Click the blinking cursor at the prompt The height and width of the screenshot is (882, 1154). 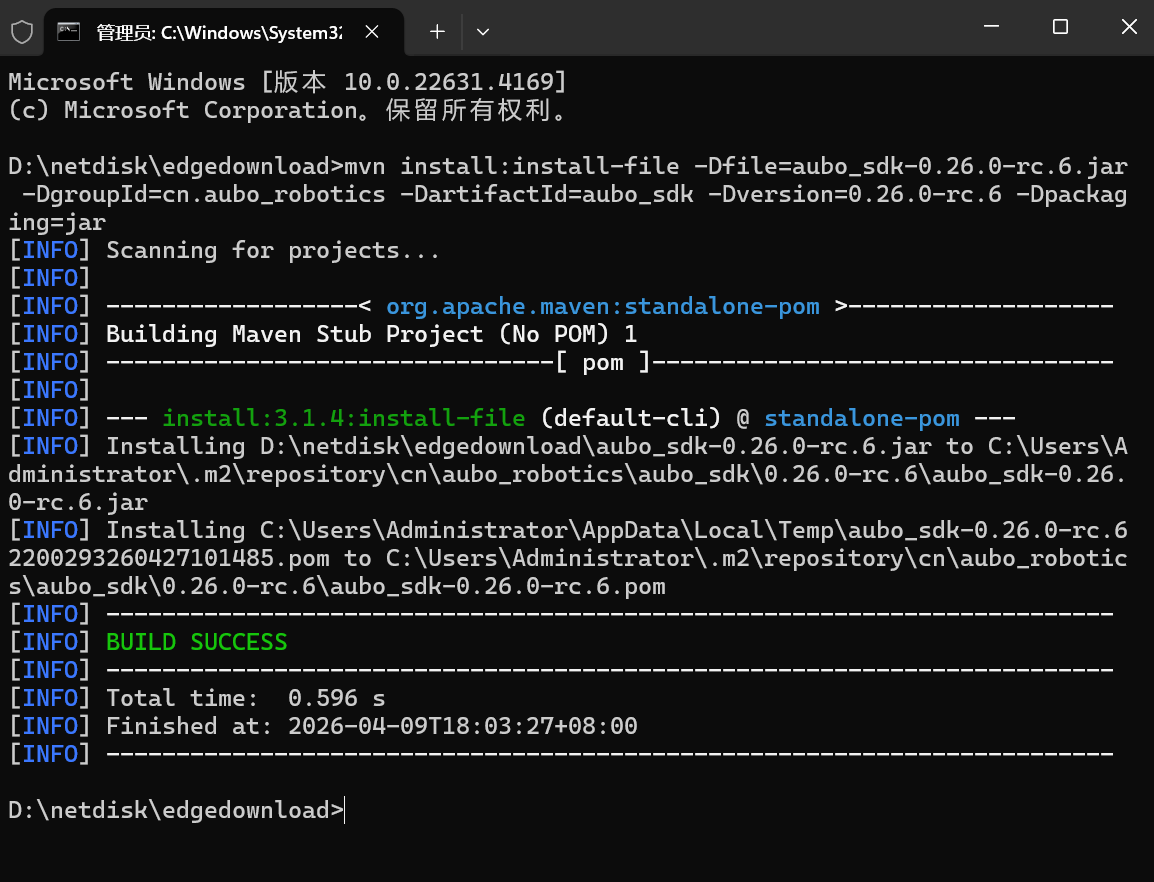pyautogui.click(x=344, y=810)
